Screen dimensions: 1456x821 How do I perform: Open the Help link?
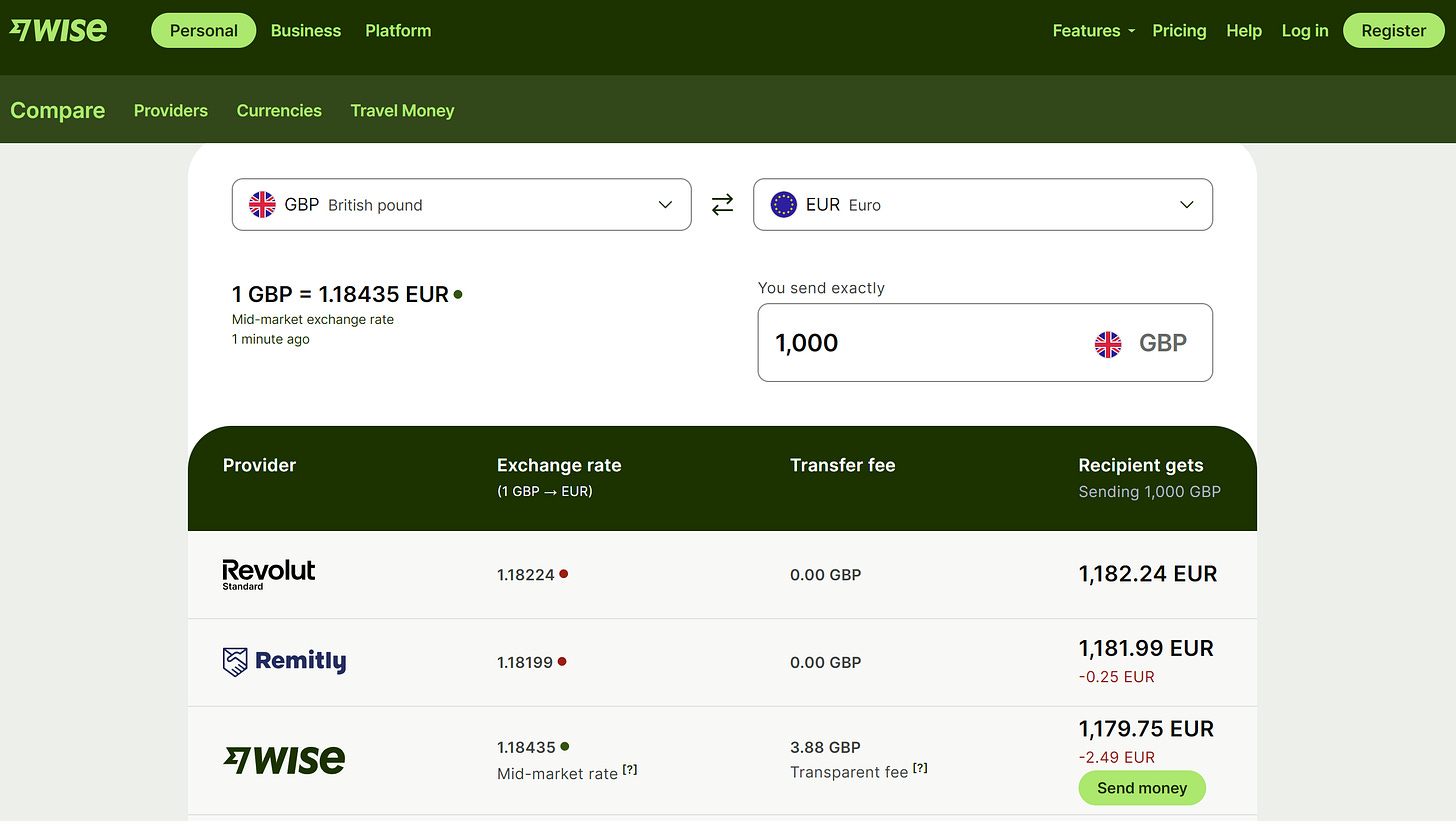pyautogui.click(x=1244, y=30)
